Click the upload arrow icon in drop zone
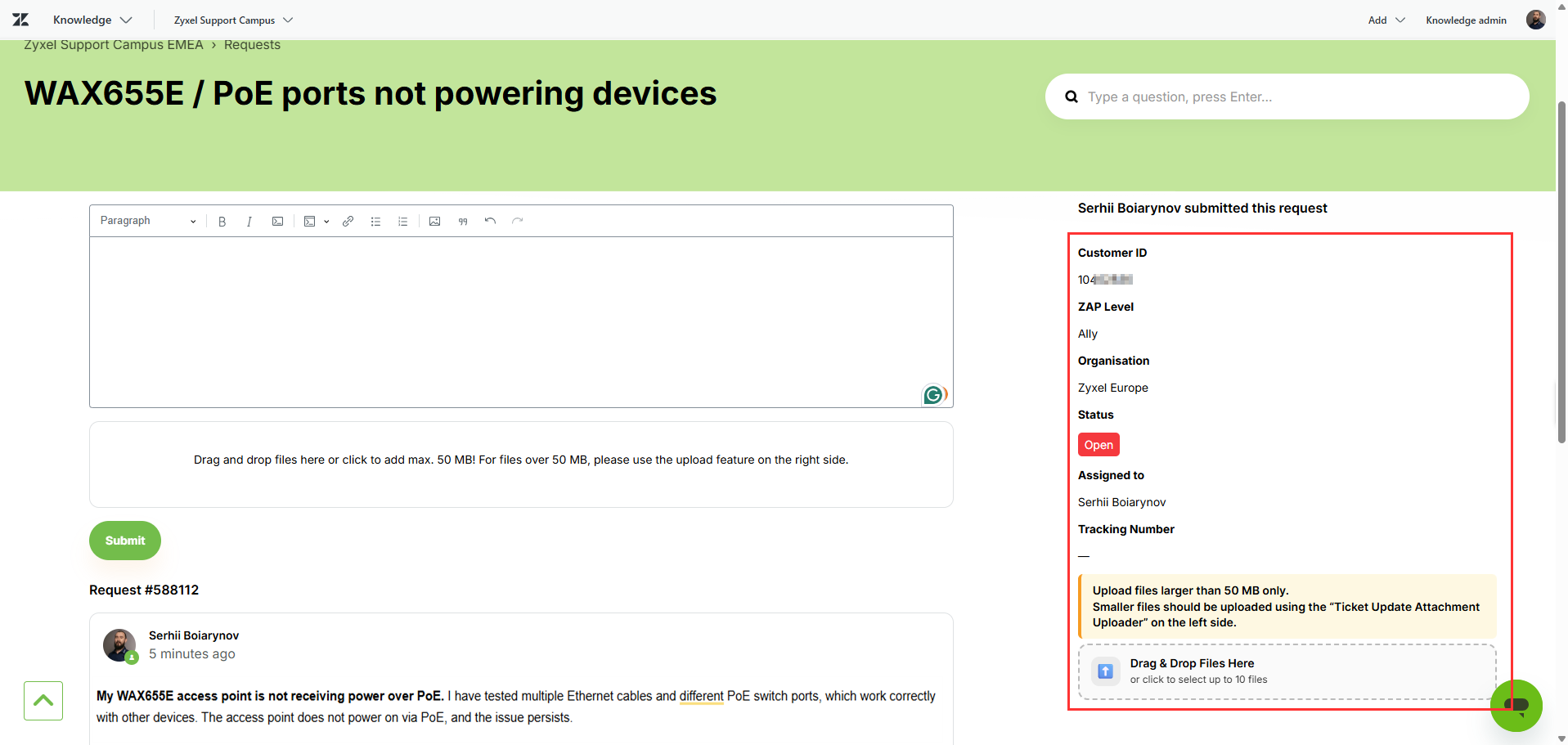Viewport: 1568px width, 745px height. [1105, 671]
